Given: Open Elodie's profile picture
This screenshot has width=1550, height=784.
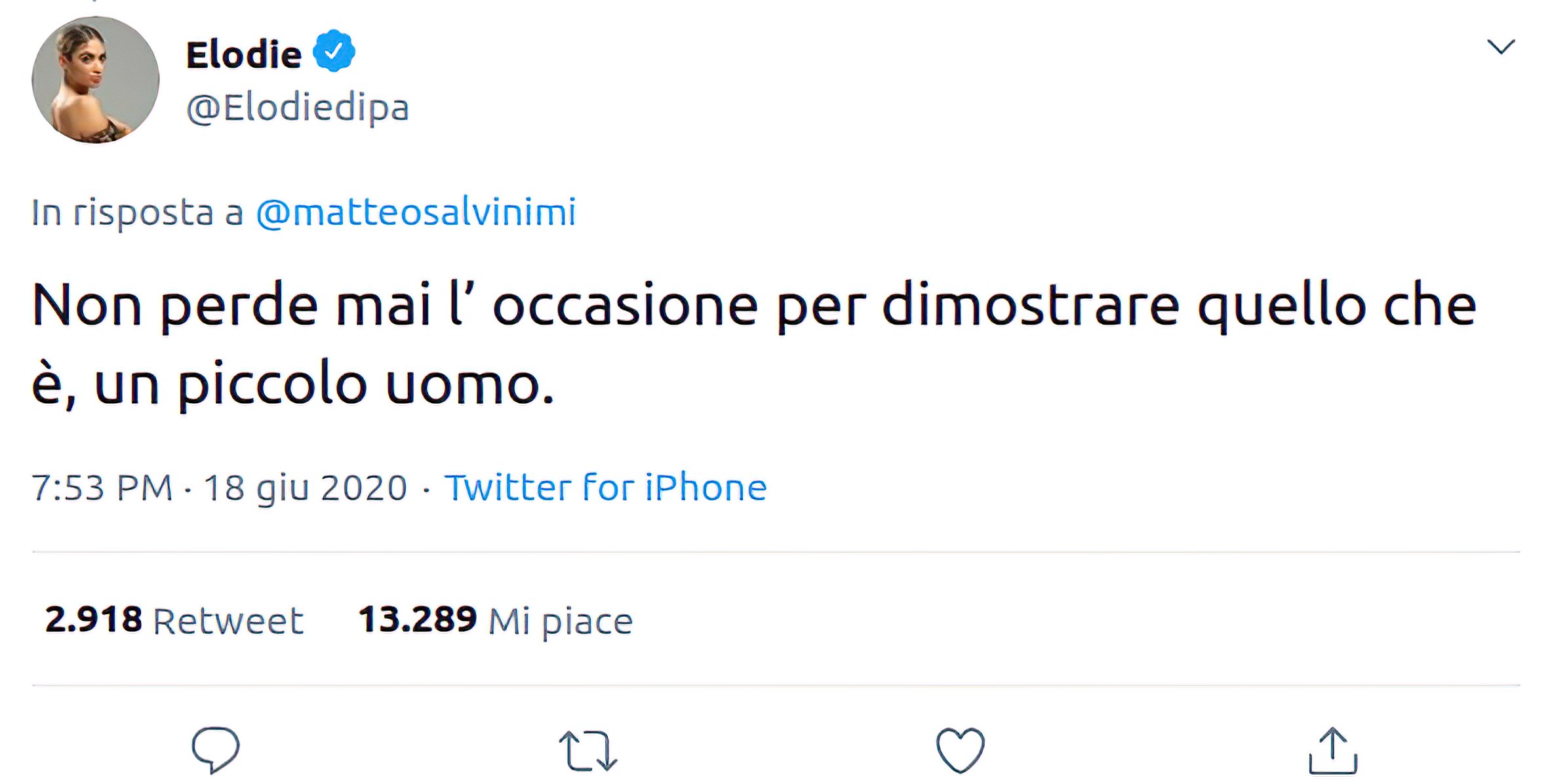Looking at the screenshot, I should 96,80.
